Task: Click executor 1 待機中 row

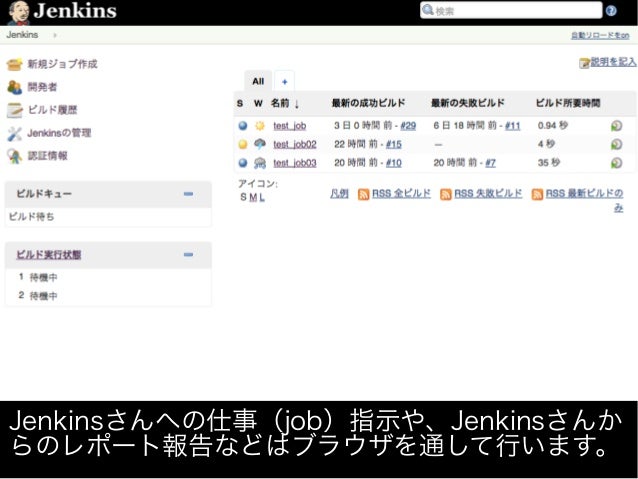Action: click(x=108, y=278)
